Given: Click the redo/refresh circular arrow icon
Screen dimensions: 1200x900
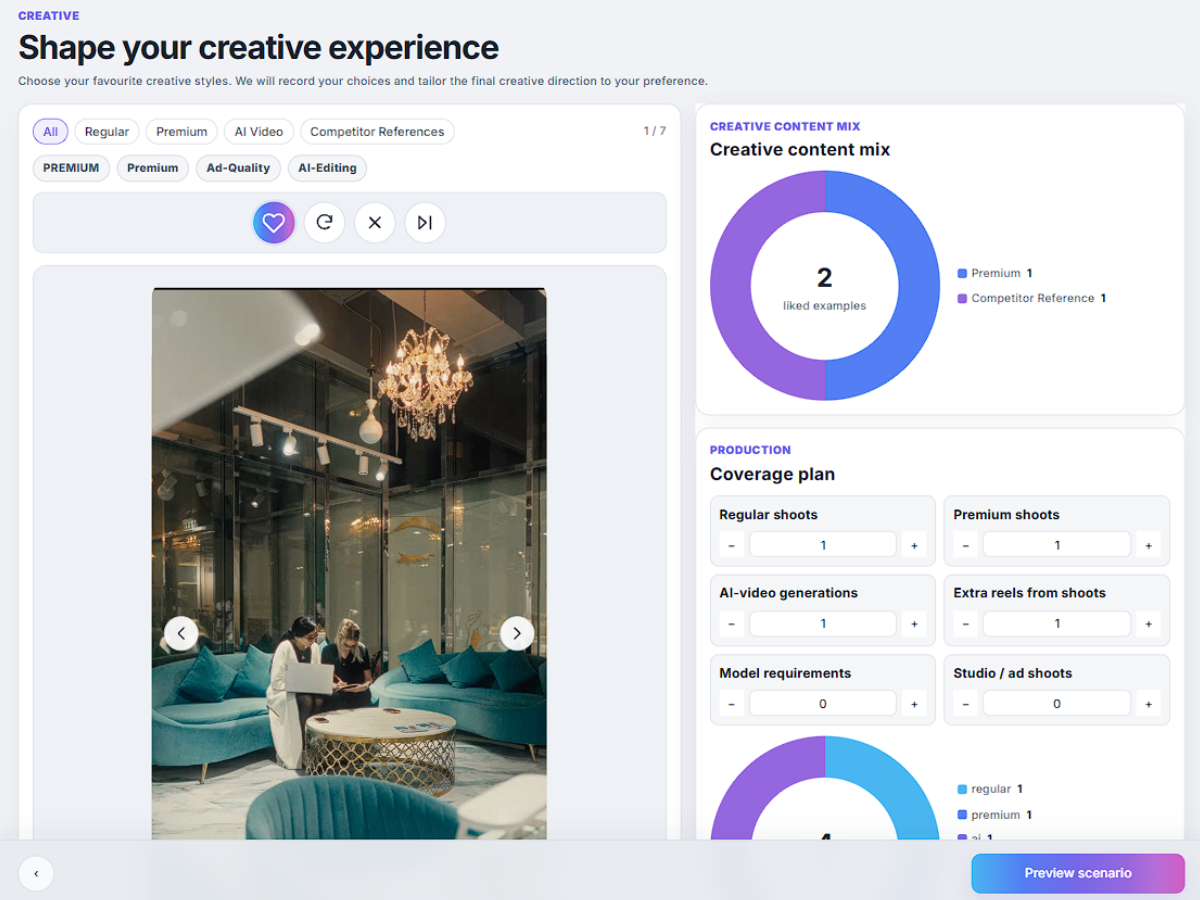Looking at the screenshot, I should pyautogui.click(x=324, y=223).
